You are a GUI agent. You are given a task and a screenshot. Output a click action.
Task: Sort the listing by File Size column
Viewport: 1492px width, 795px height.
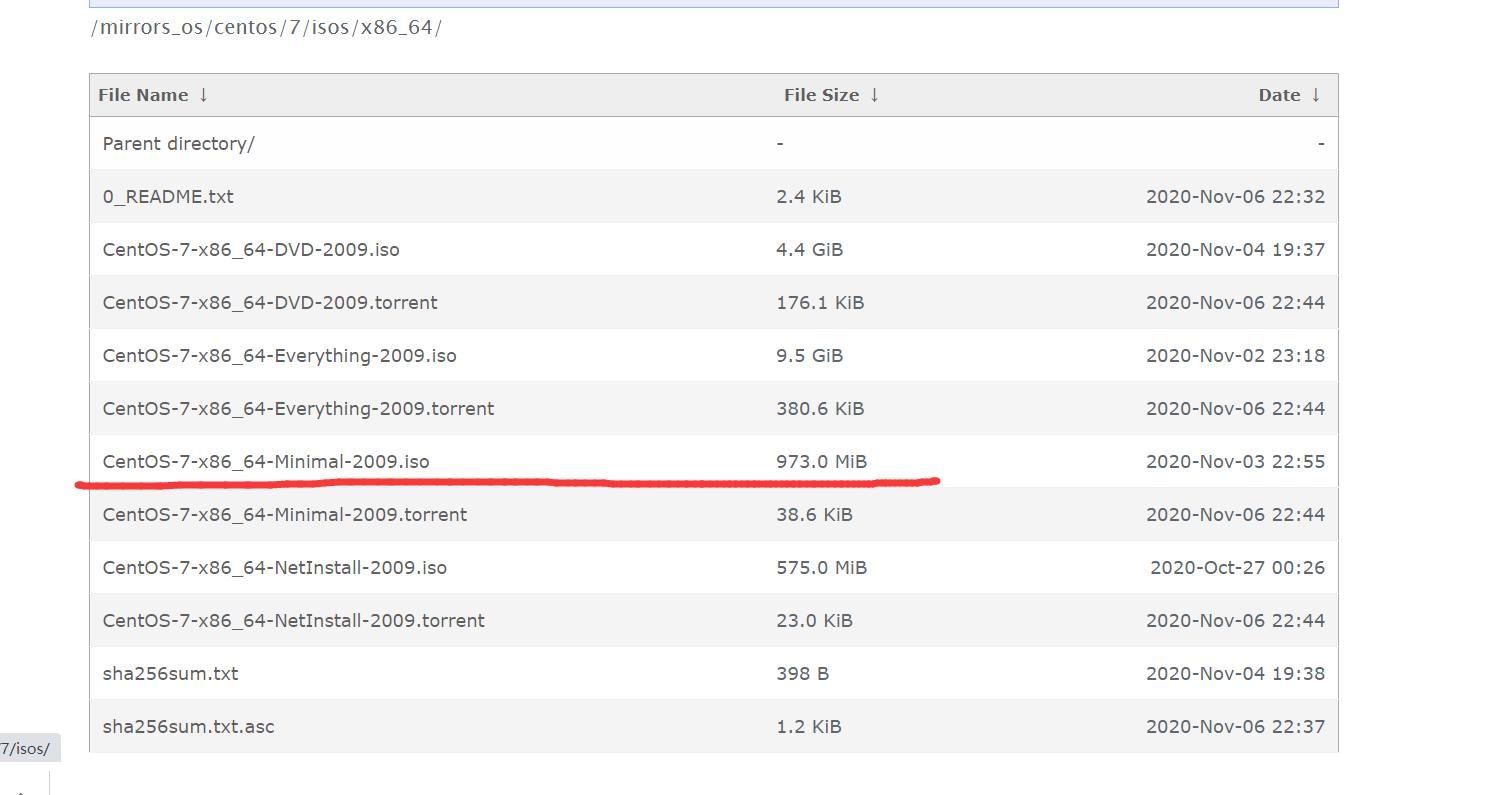click(821, 95)
